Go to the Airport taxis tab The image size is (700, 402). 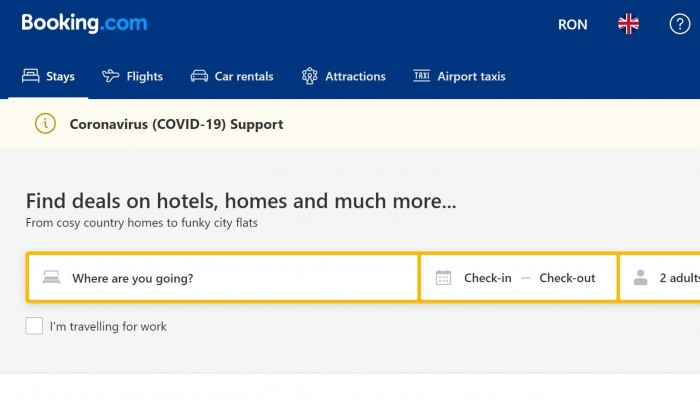pyautogui.click(x=471, y=76)
